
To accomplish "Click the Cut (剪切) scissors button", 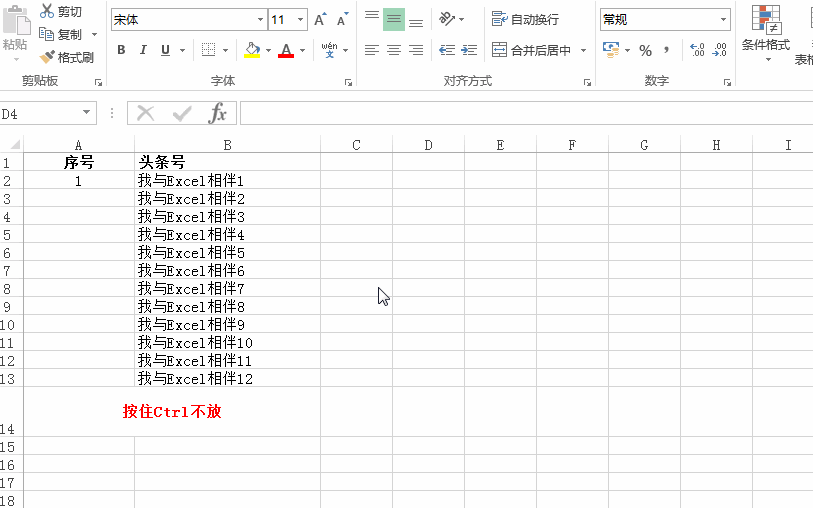I will 61,11.
